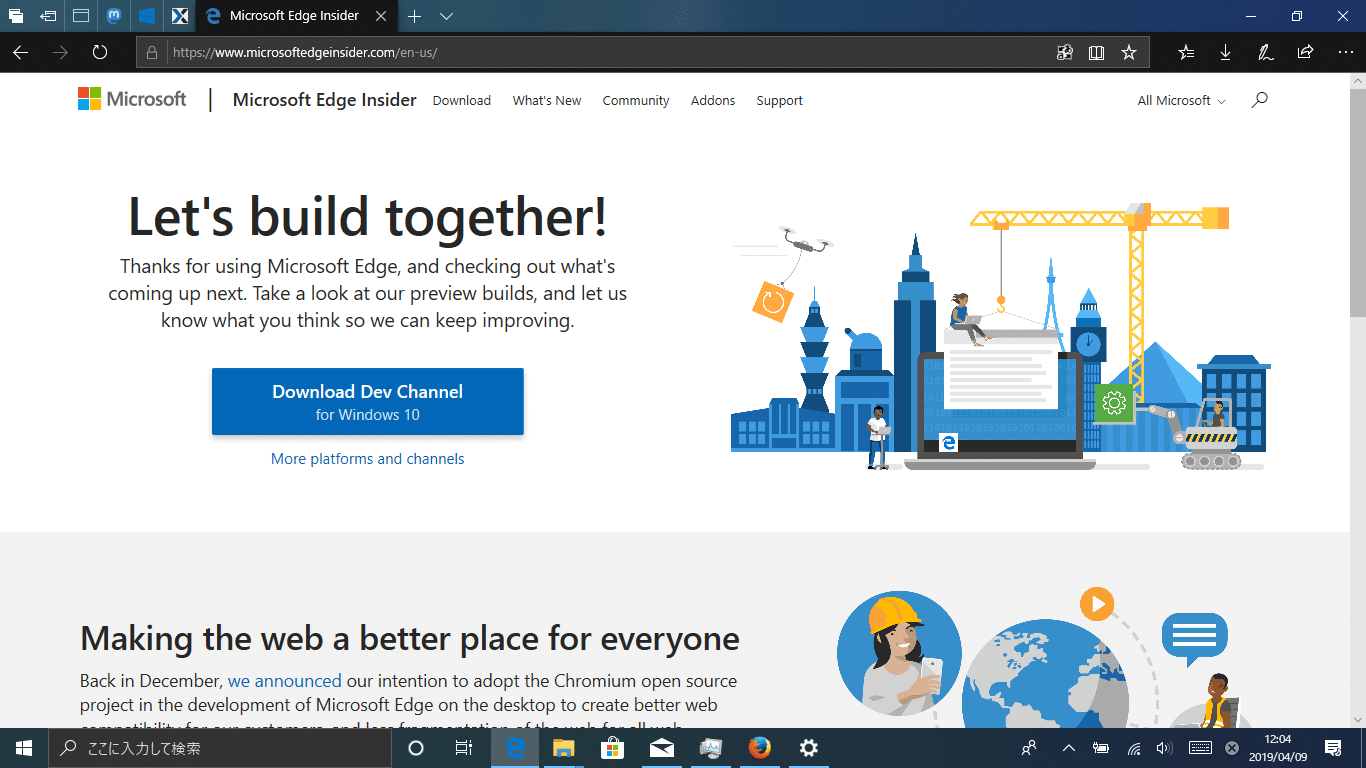Go to the Community section
The width and height of the screenshot is (1366, 768).
(635, 101)
